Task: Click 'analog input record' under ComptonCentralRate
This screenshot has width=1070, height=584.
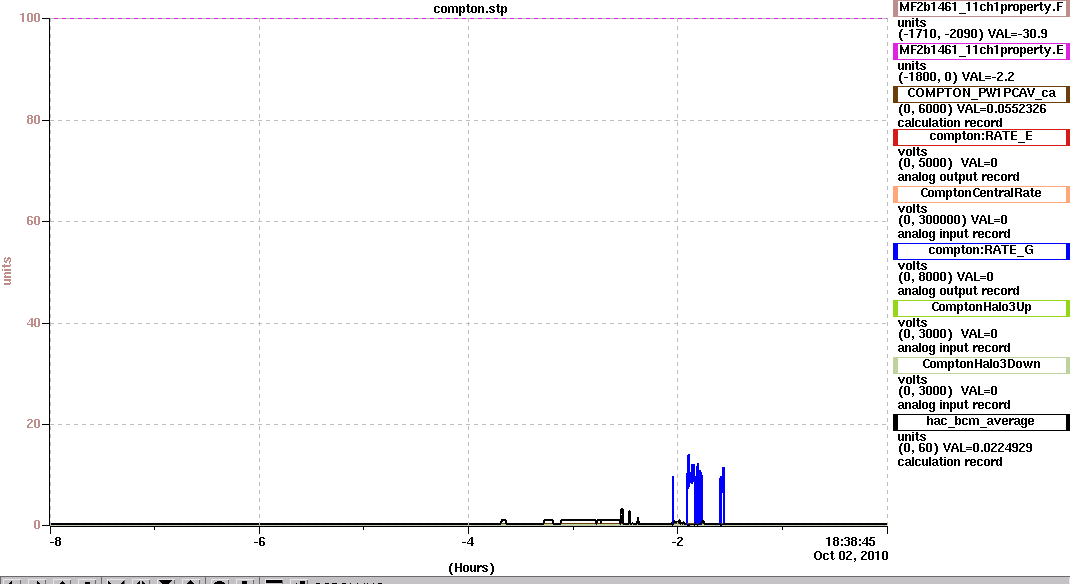Action: click(954, 233)
